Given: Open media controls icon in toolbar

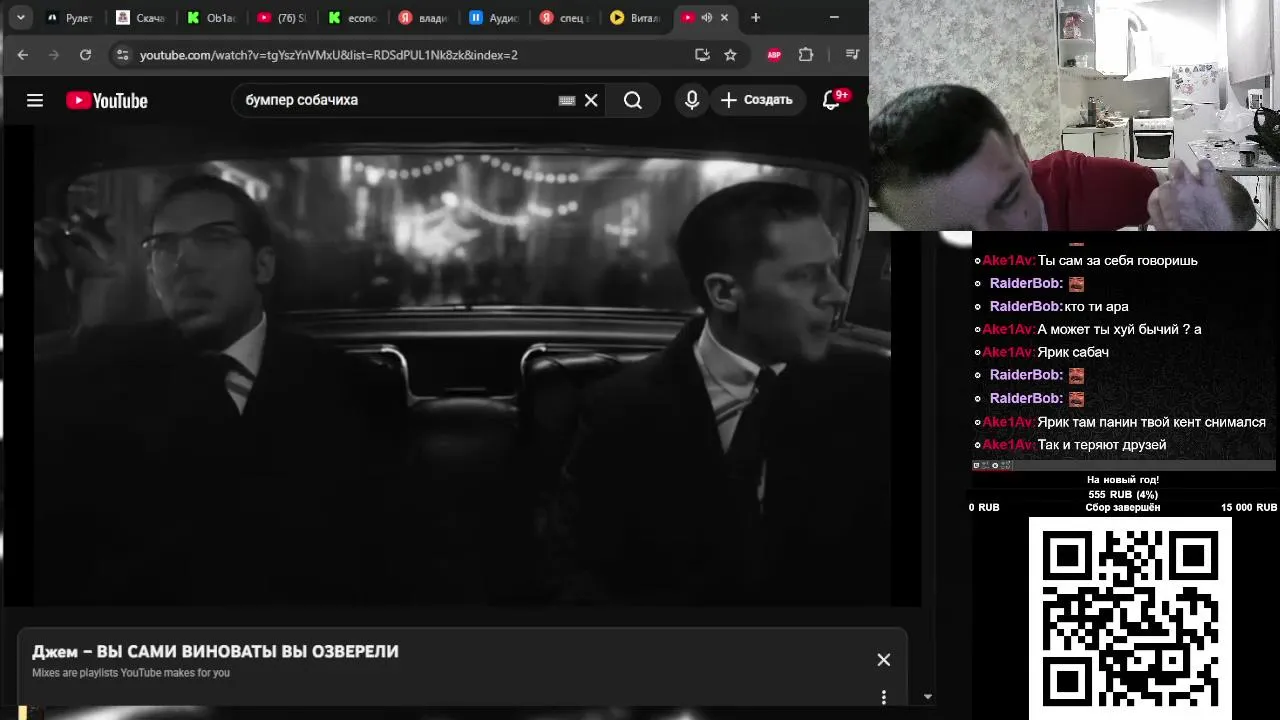Looking at the screenshot, I should (x=852, y=55).
